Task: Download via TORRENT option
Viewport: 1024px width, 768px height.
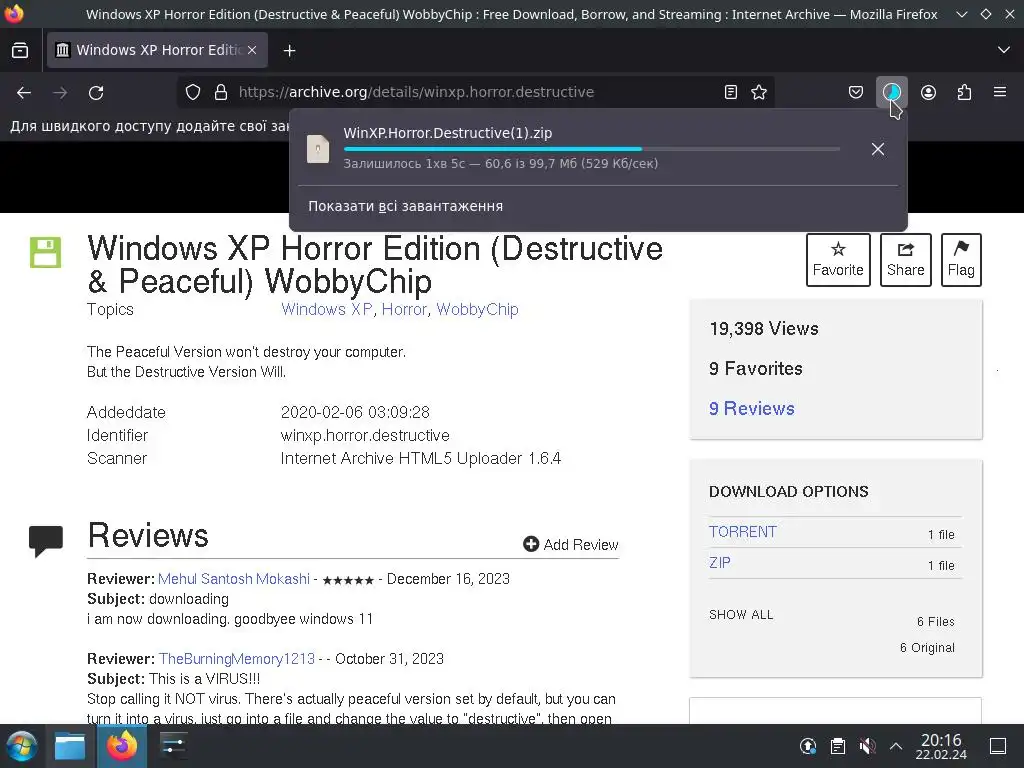Action: (743, 532)
